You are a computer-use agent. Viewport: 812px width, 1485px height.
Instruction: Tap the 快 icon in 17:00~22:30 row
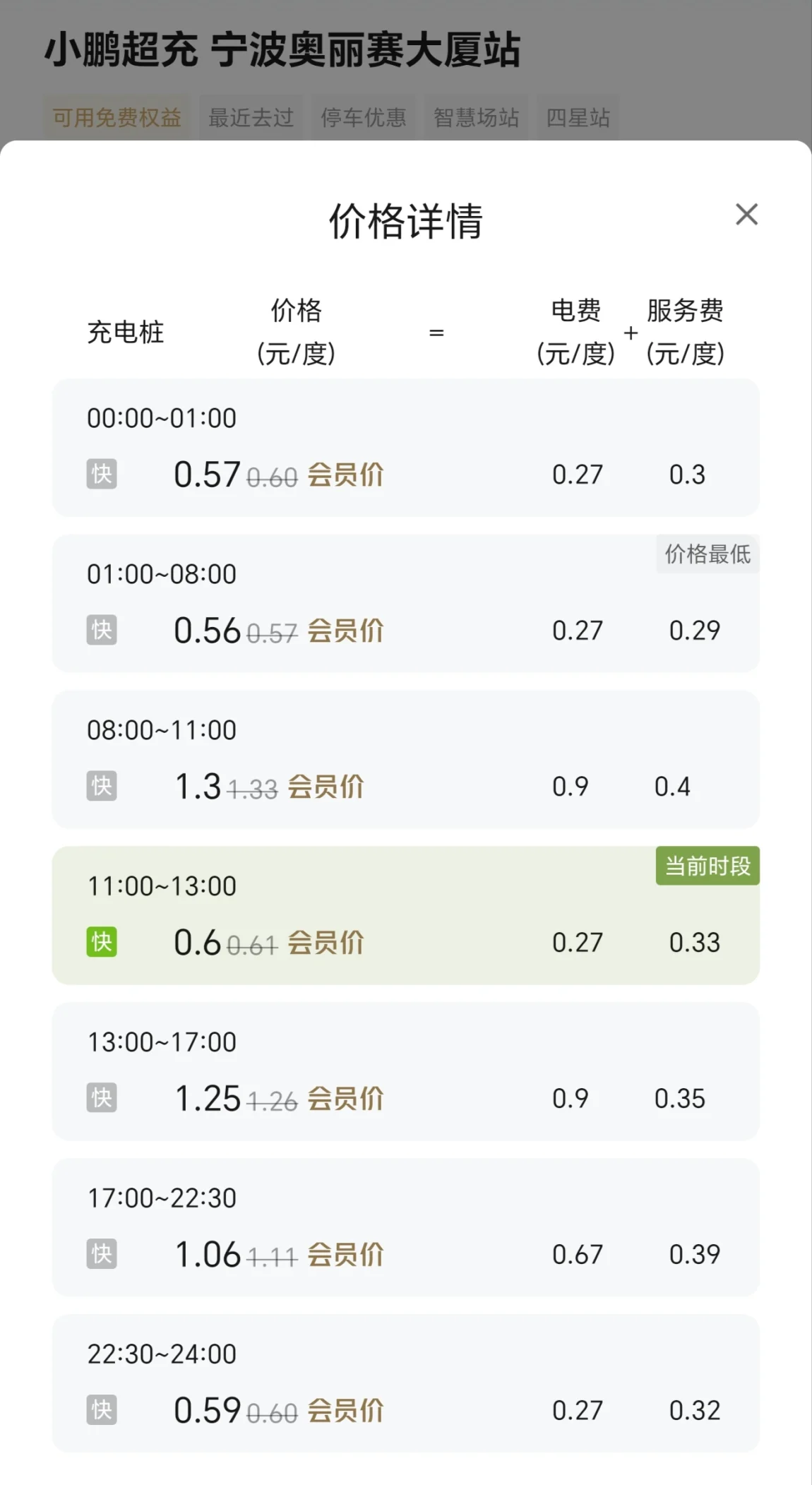pyautogui.click(x=102, y=1254)
